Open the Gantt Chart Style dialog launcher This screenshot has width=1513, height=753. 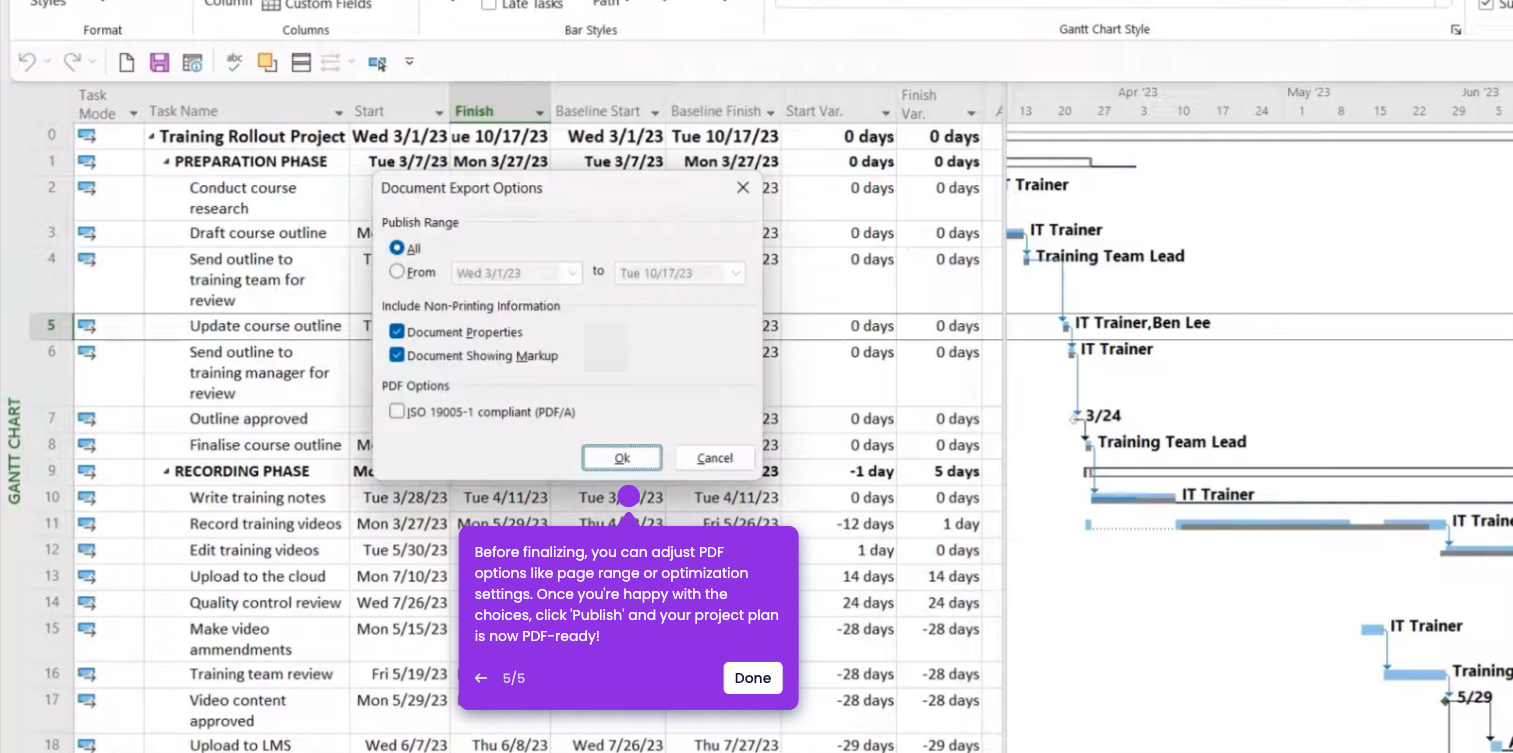coord(1456,30)
